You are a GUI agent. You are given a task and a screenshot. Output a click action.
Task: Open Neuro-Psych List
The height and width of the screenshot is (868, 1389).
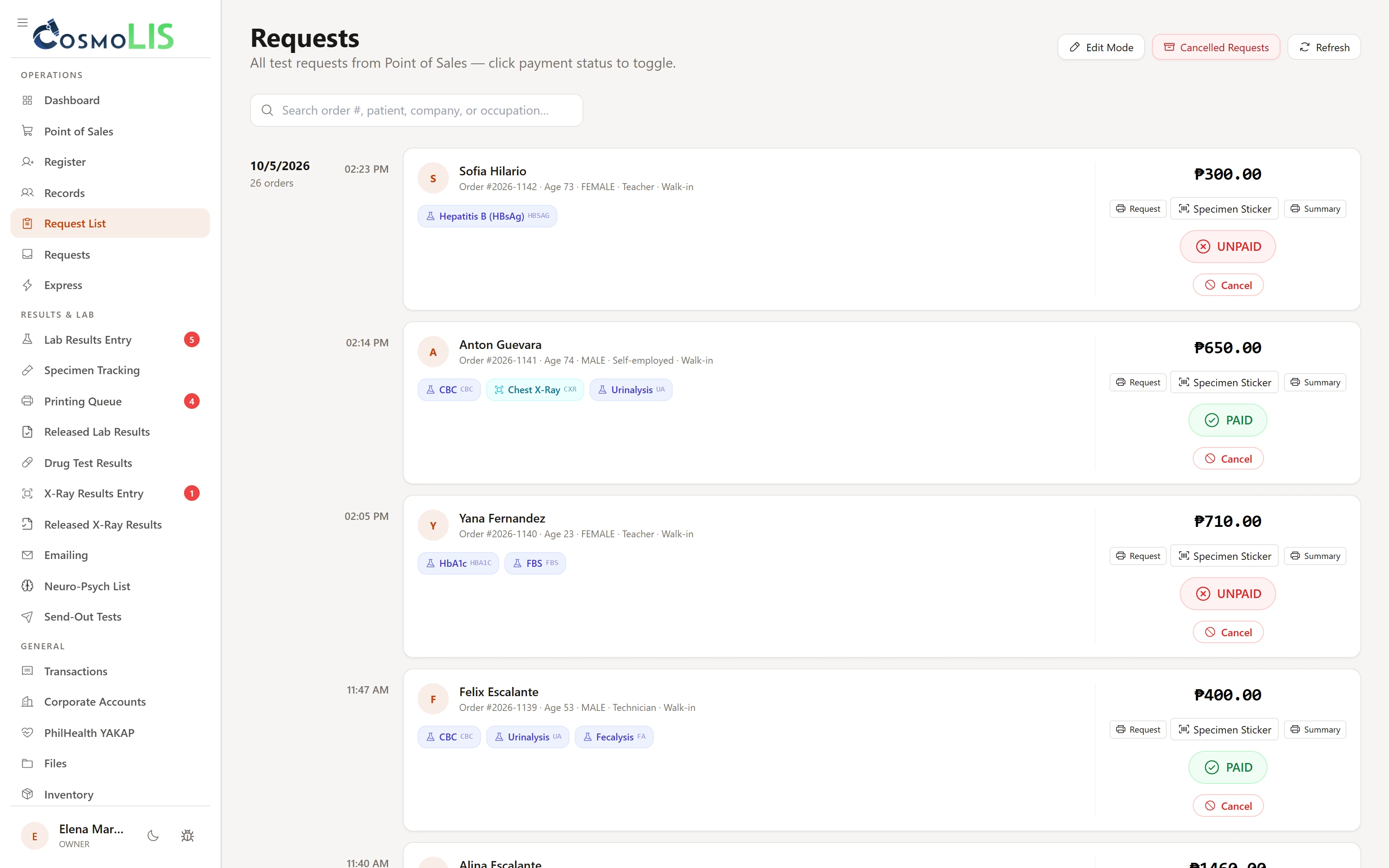coord(110,586)
